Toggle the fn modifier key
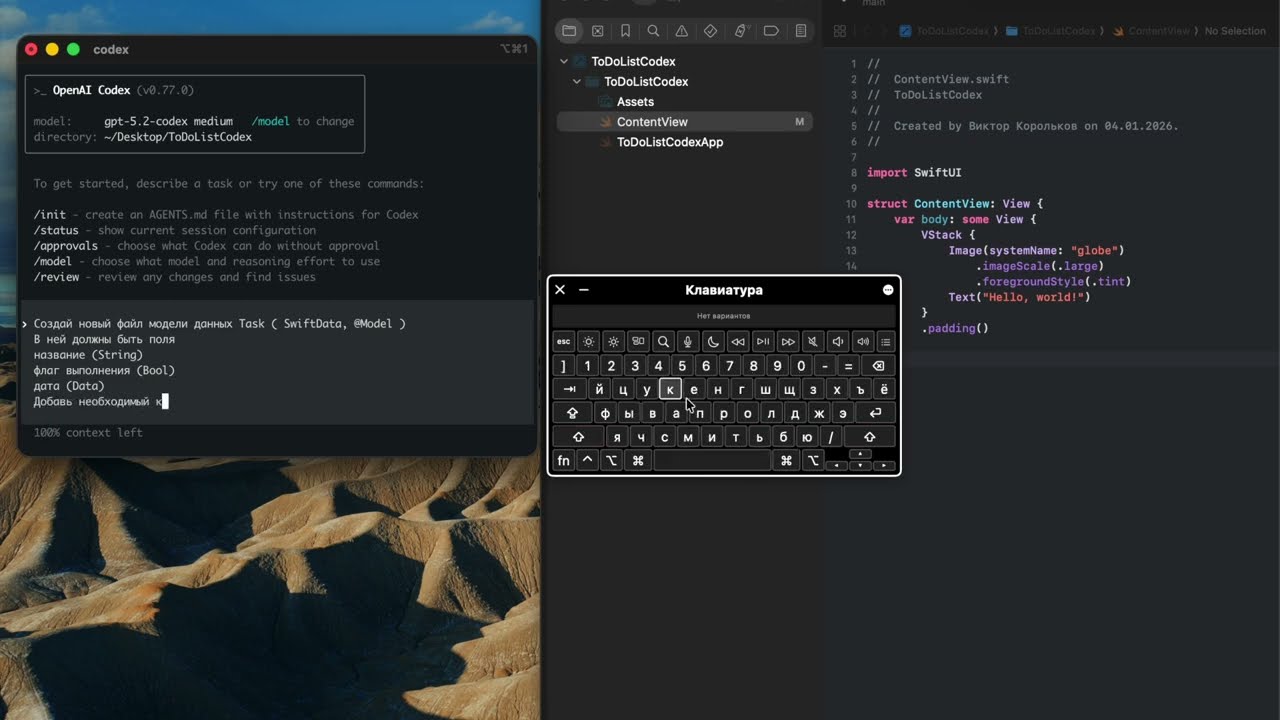The height and width of the screenshot is (720, 1280). 564,461
